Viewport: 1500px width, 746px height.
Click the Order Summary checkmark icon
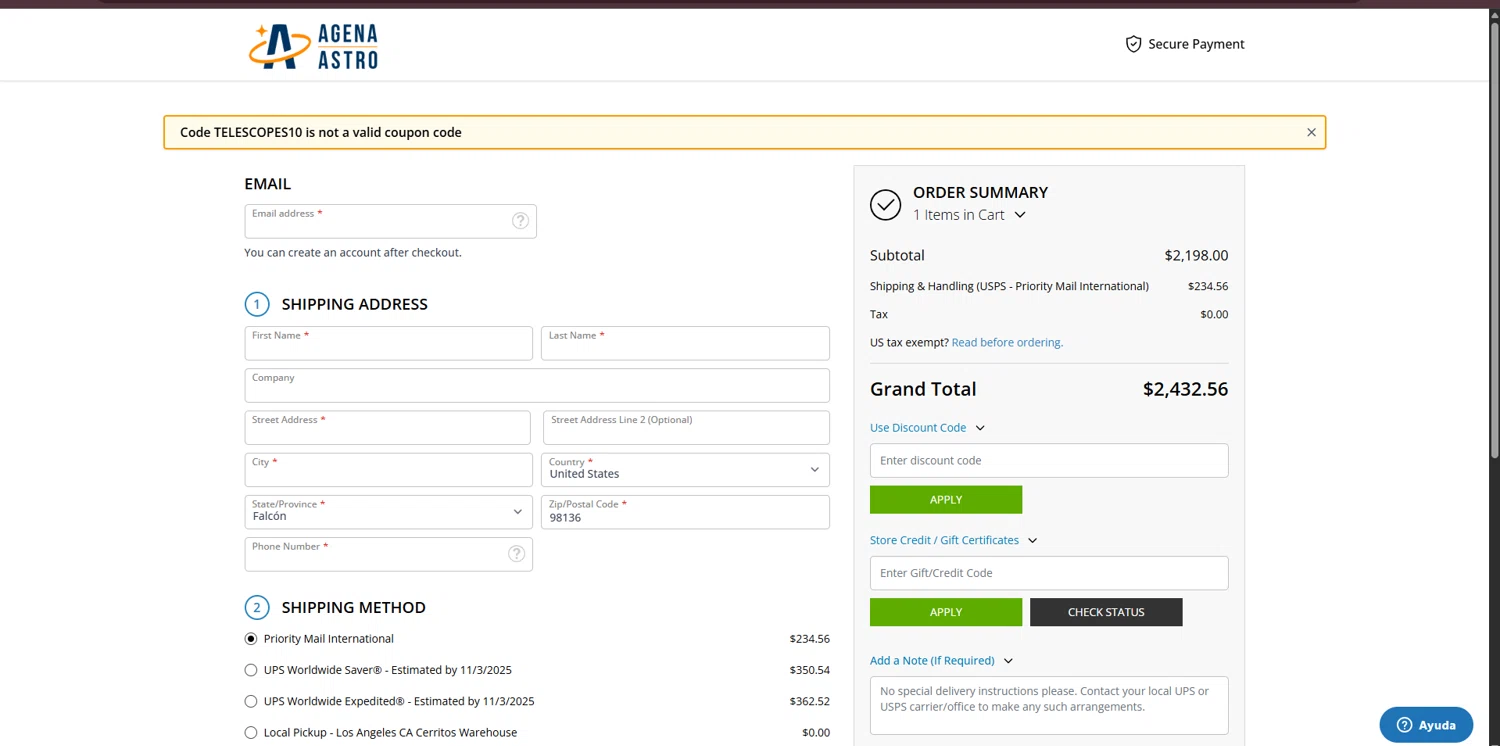click(885, 205)
